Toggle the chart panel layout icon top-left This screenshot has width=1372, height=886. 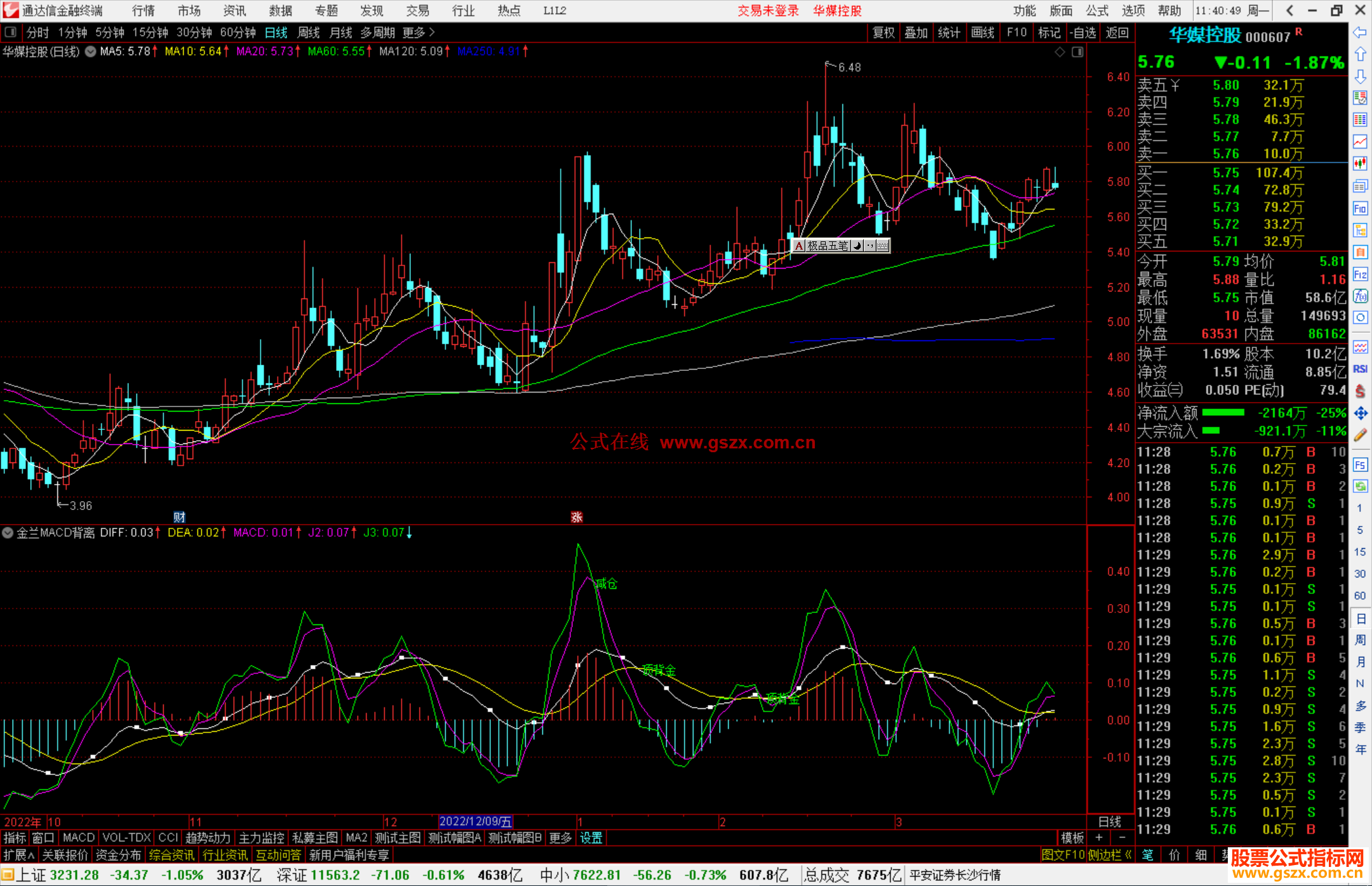tap(11, 32)
